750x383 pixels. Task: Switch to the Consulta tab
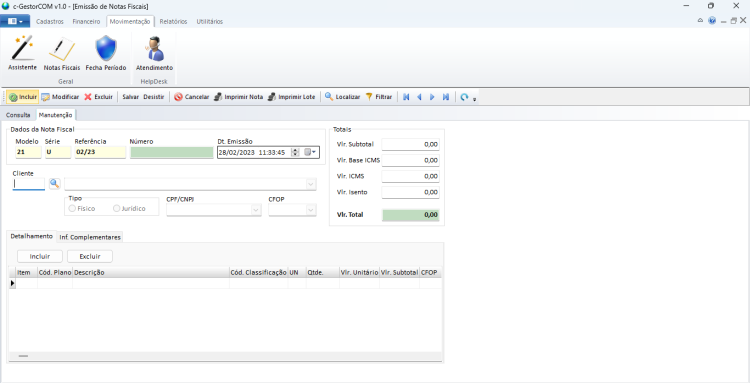pos(18,115)
